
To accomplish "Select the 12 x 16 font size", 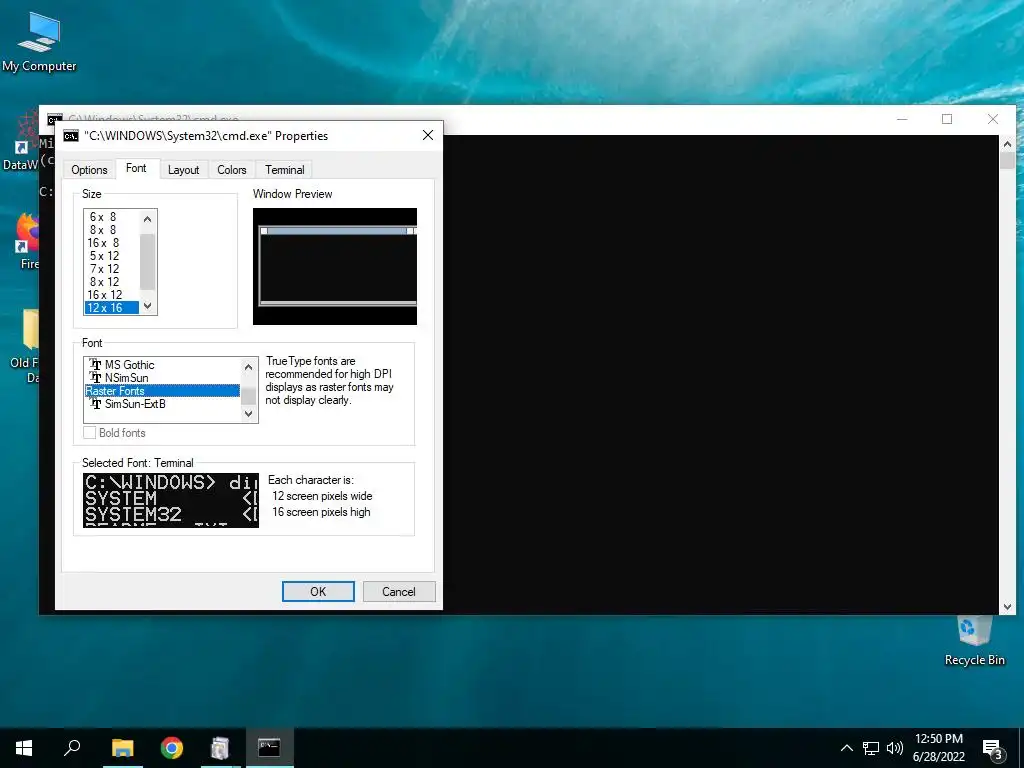I will [112, 308].
